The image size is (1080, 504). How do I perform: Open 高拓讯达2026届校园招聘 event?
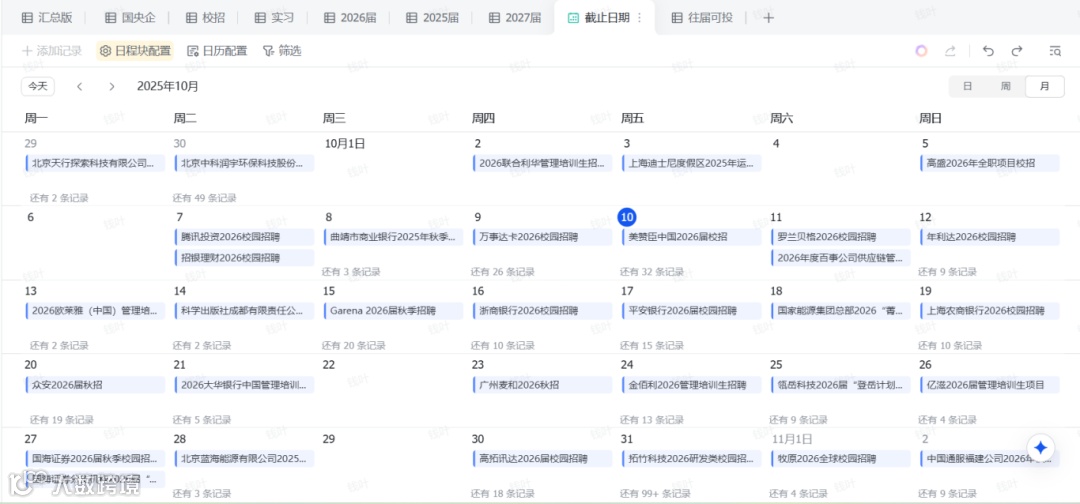(x=542, y=459)
